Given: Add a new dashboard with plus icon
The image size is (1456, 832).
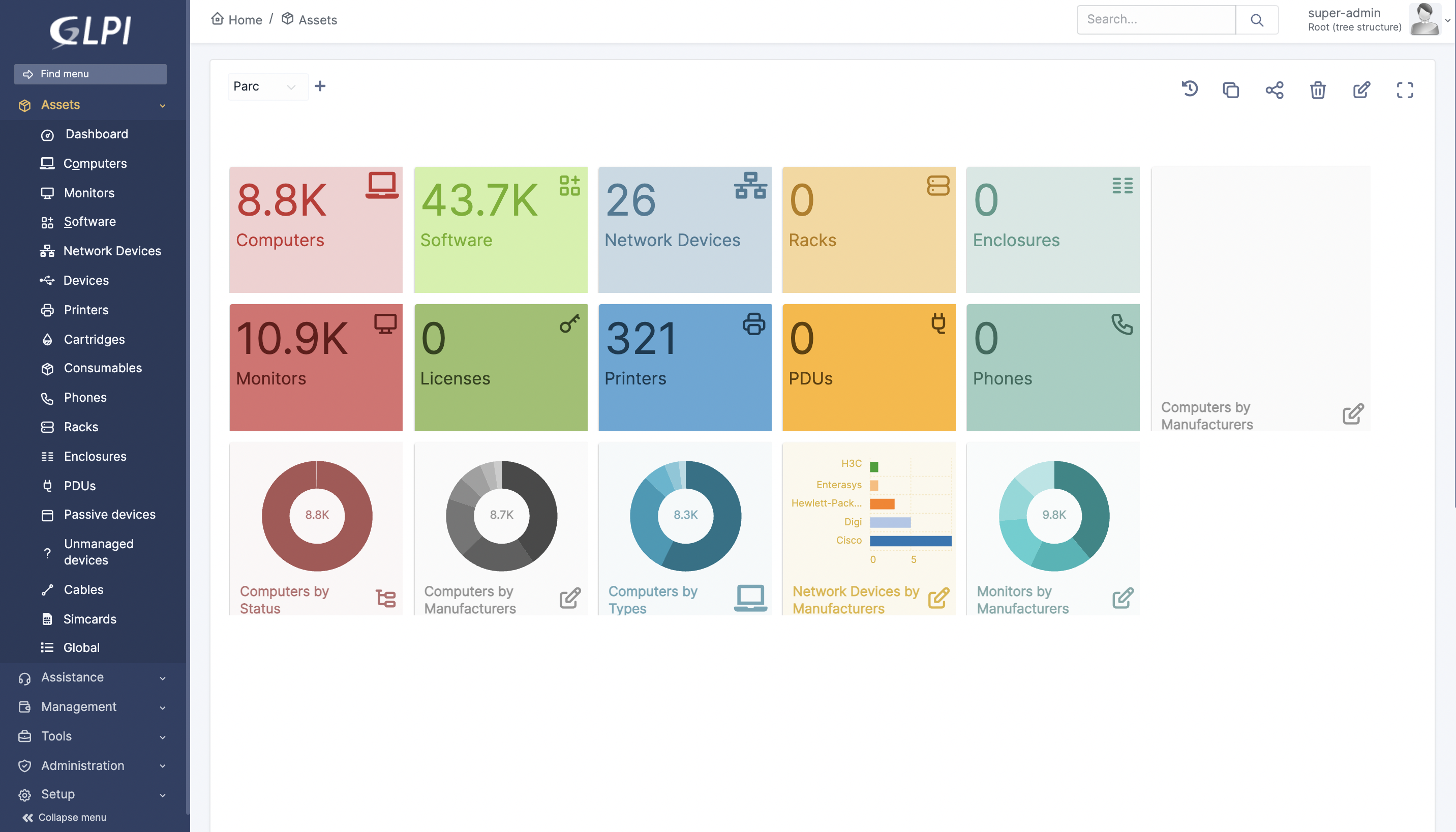Looking at the screenshot, I should [320, 86].
